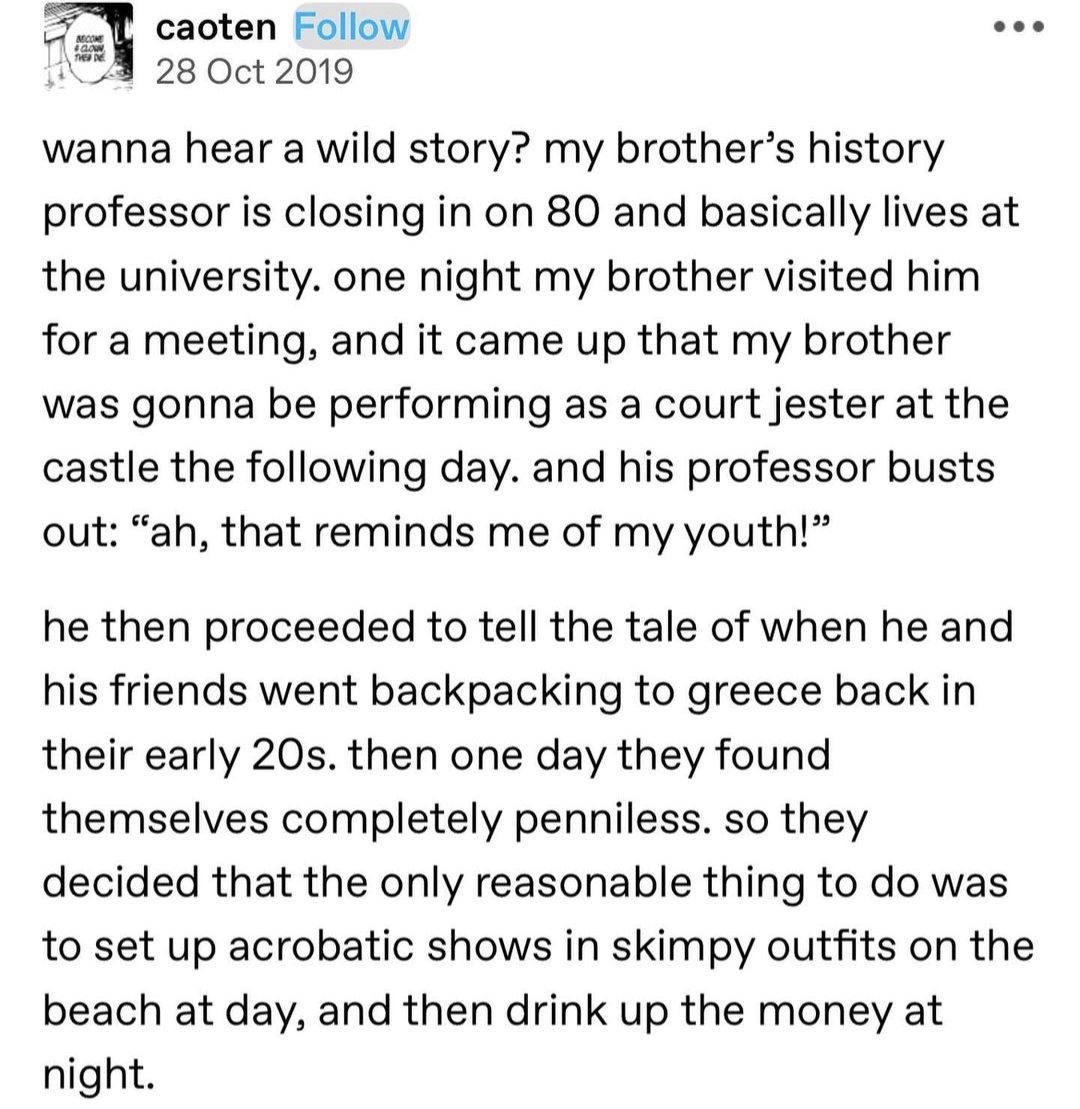Click the phrase 'court jester' in the post

(769, 405)
